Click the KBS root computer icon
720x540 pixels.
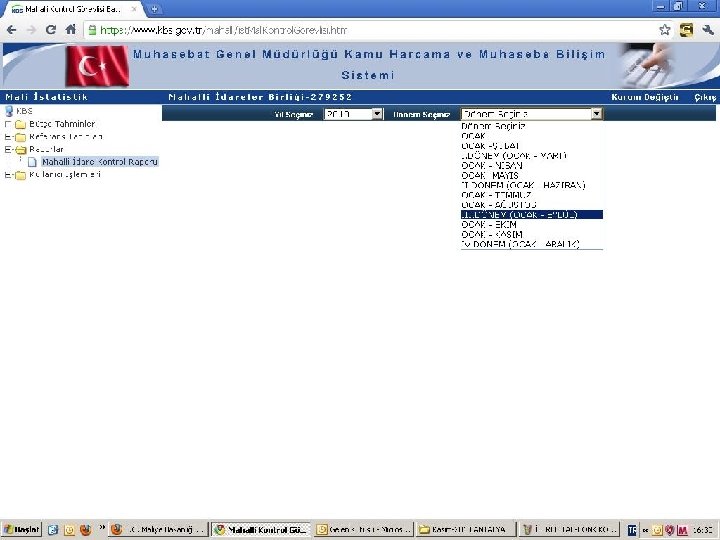point(9,111)
